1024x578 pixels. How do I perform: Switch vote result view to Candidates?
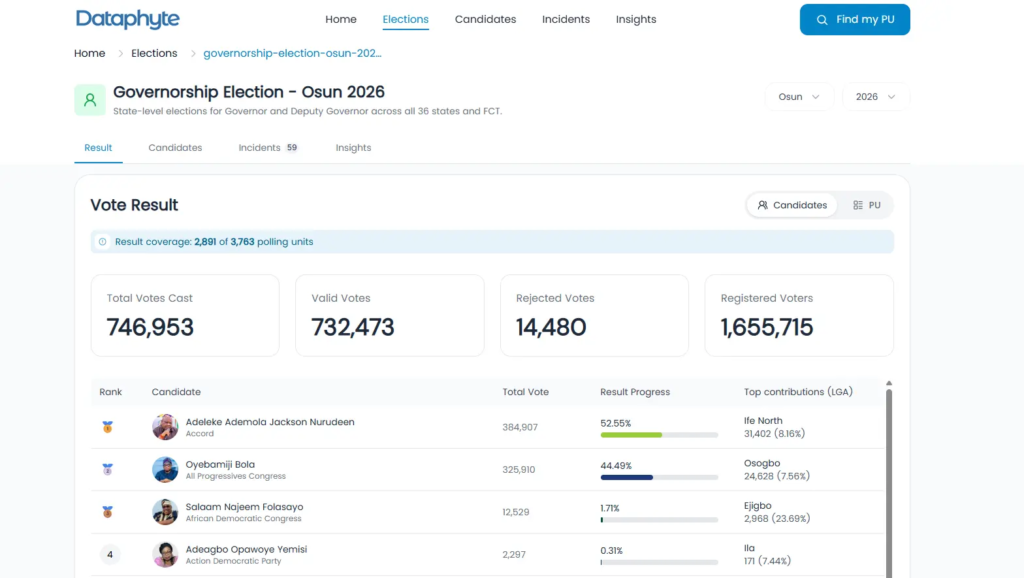[x=792, y=205]
